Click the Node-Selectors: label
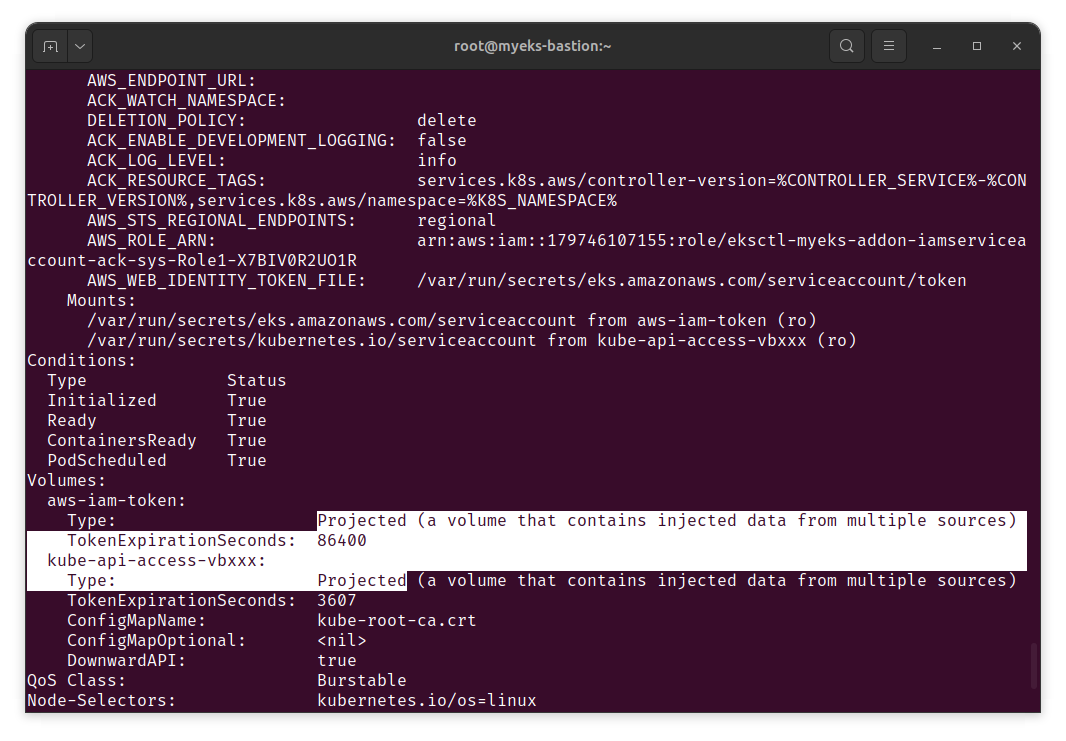 (101, 701)
